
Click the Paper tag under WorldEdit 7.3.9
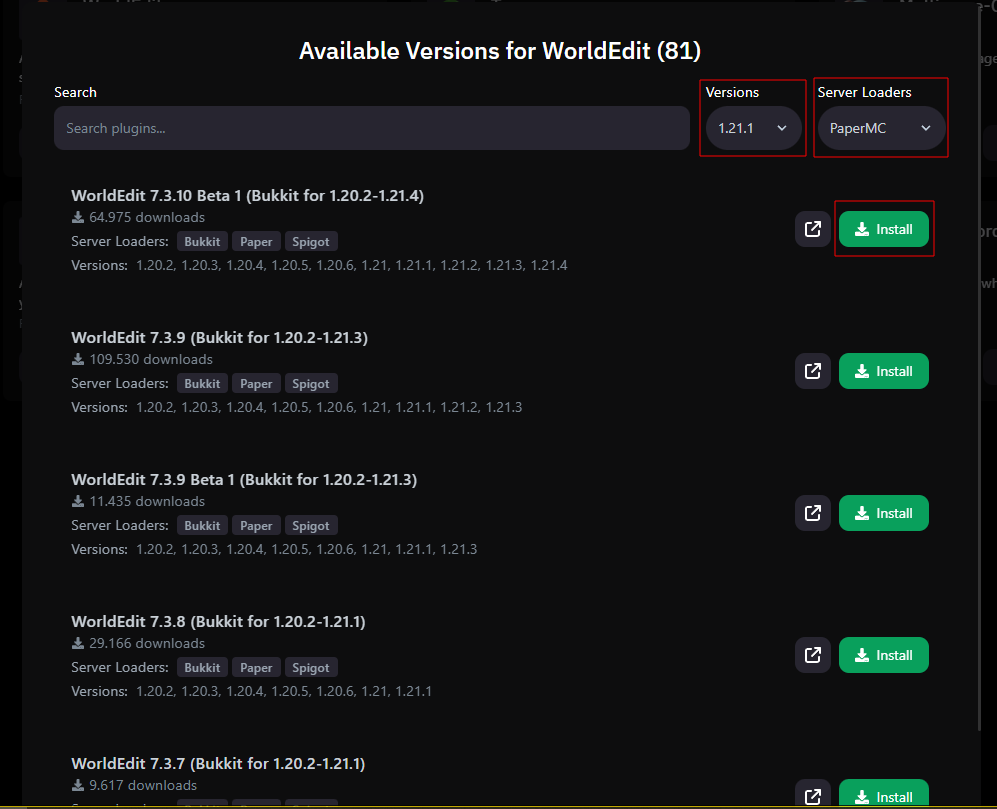256,383
